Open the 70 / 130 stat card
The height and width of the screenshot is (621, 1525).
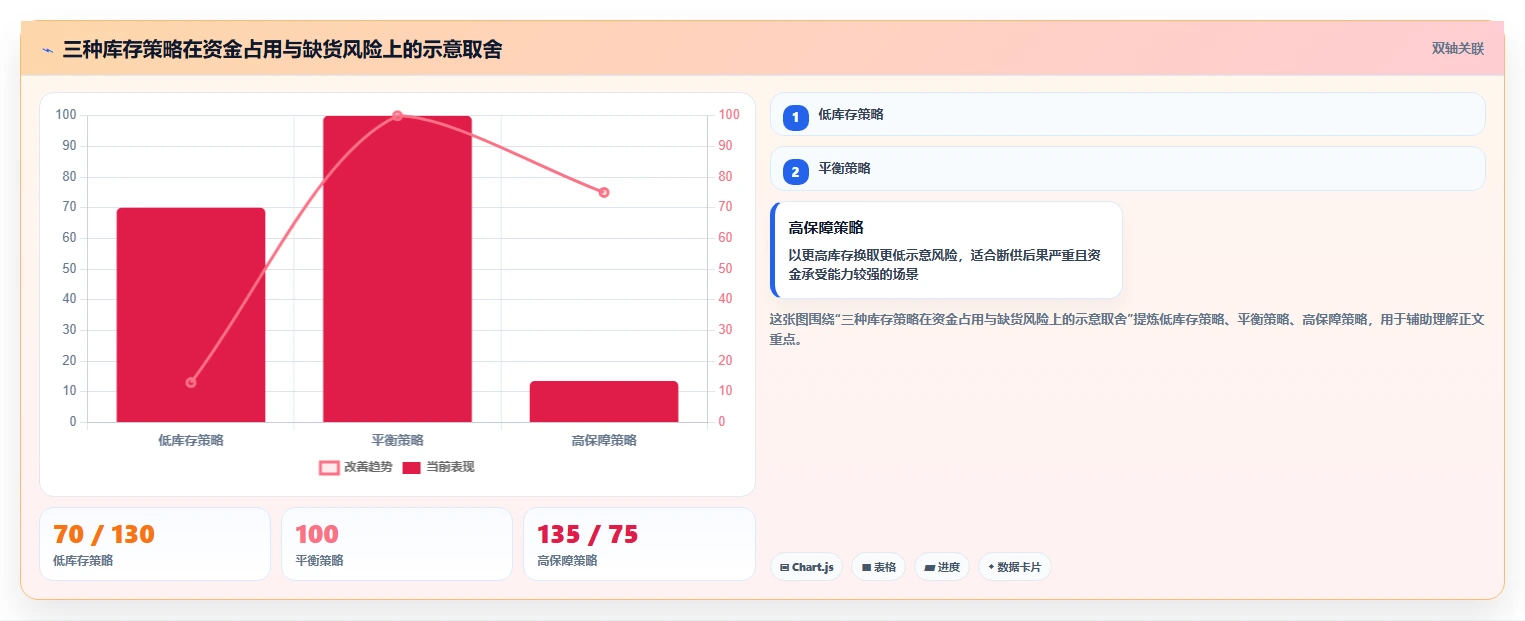tap(154, 544)
